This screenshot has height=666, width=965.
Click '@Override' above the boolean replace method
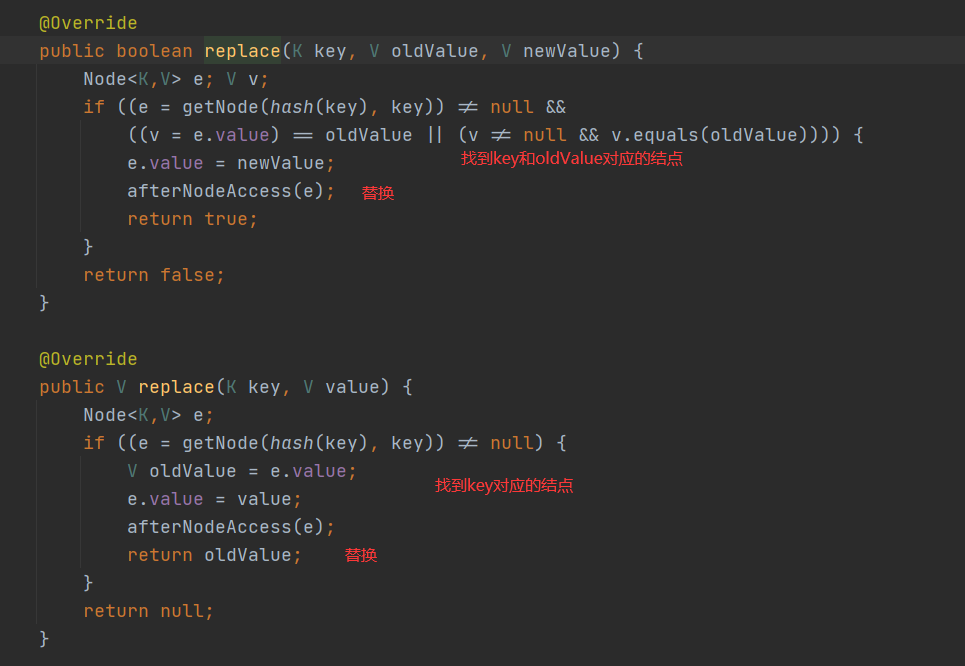point(88,23)
